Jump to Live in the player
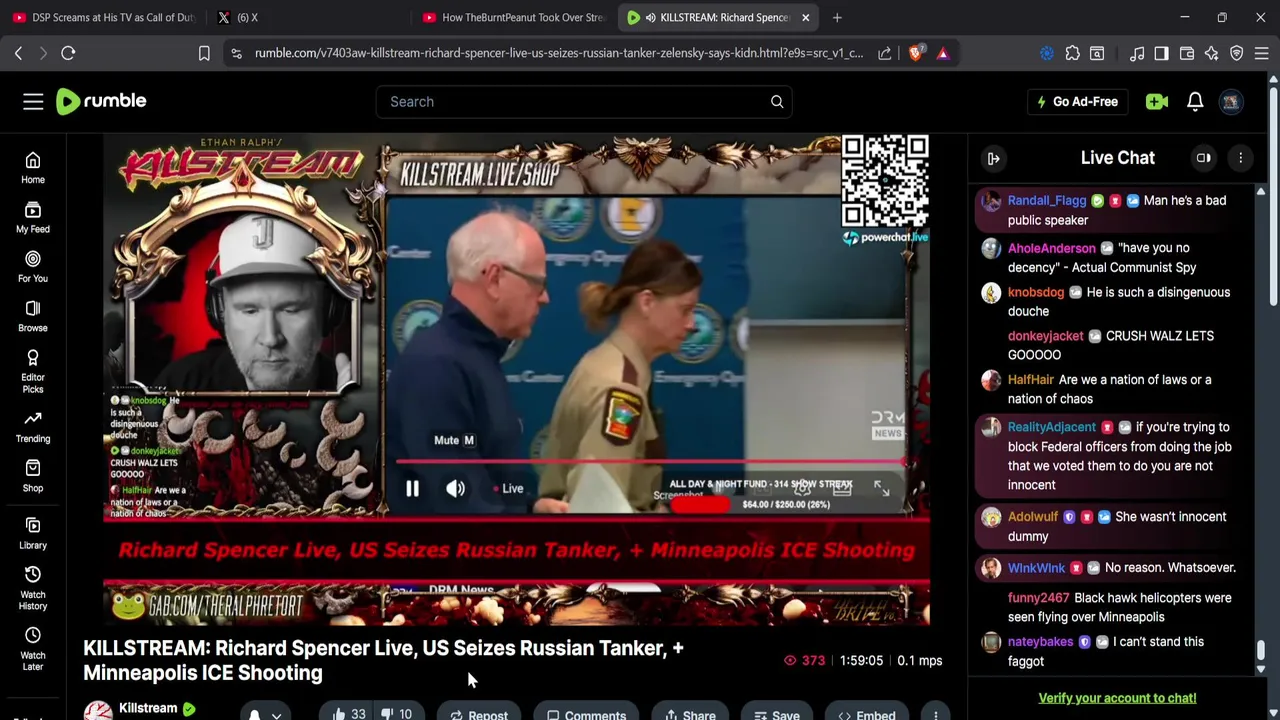Viewport: 1280px width, 720px height. pos(508,488)
